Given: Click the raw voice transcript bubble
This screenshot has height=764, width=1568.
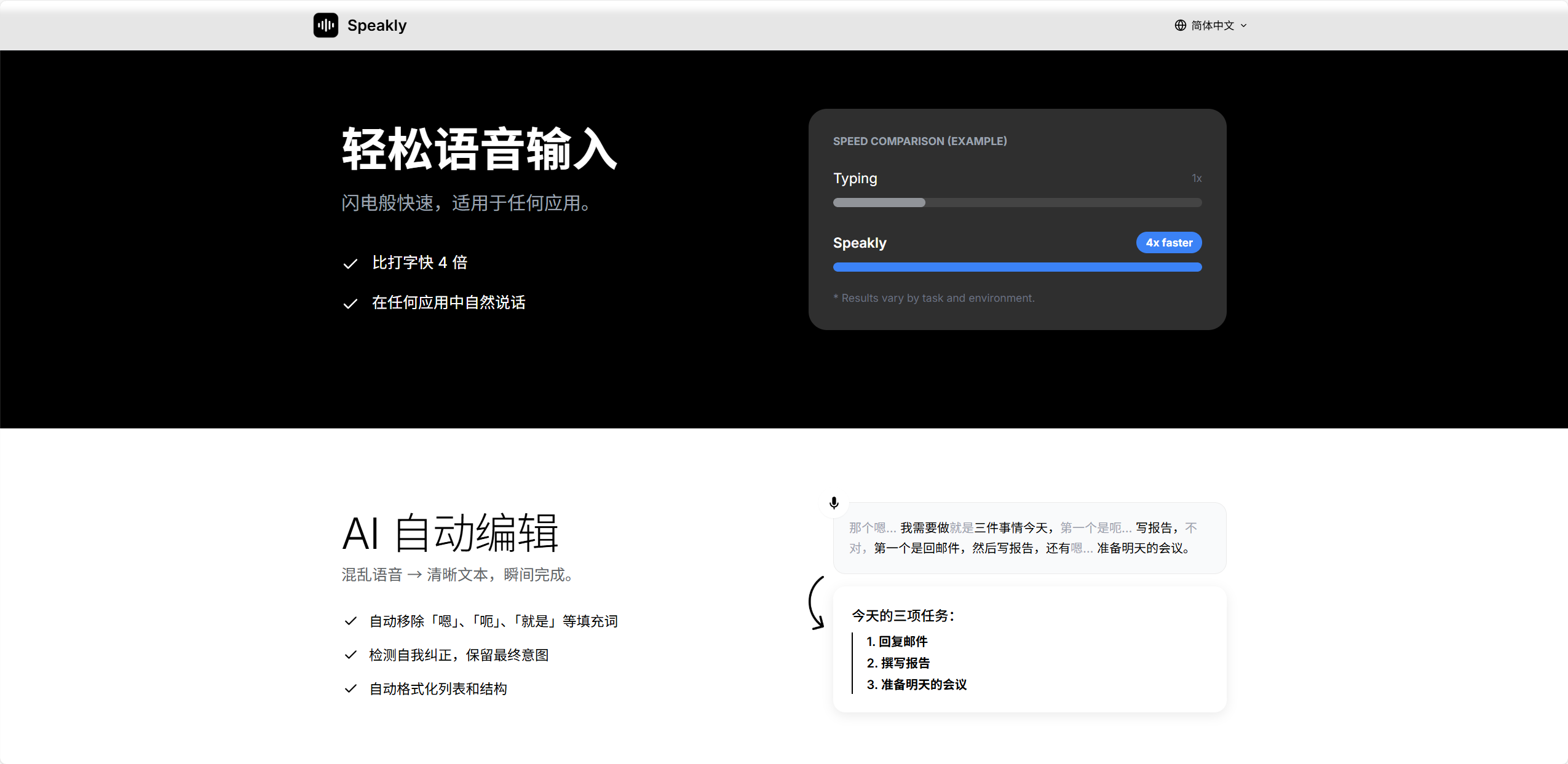Looking at the screenshot, I should pos(1029,538).
